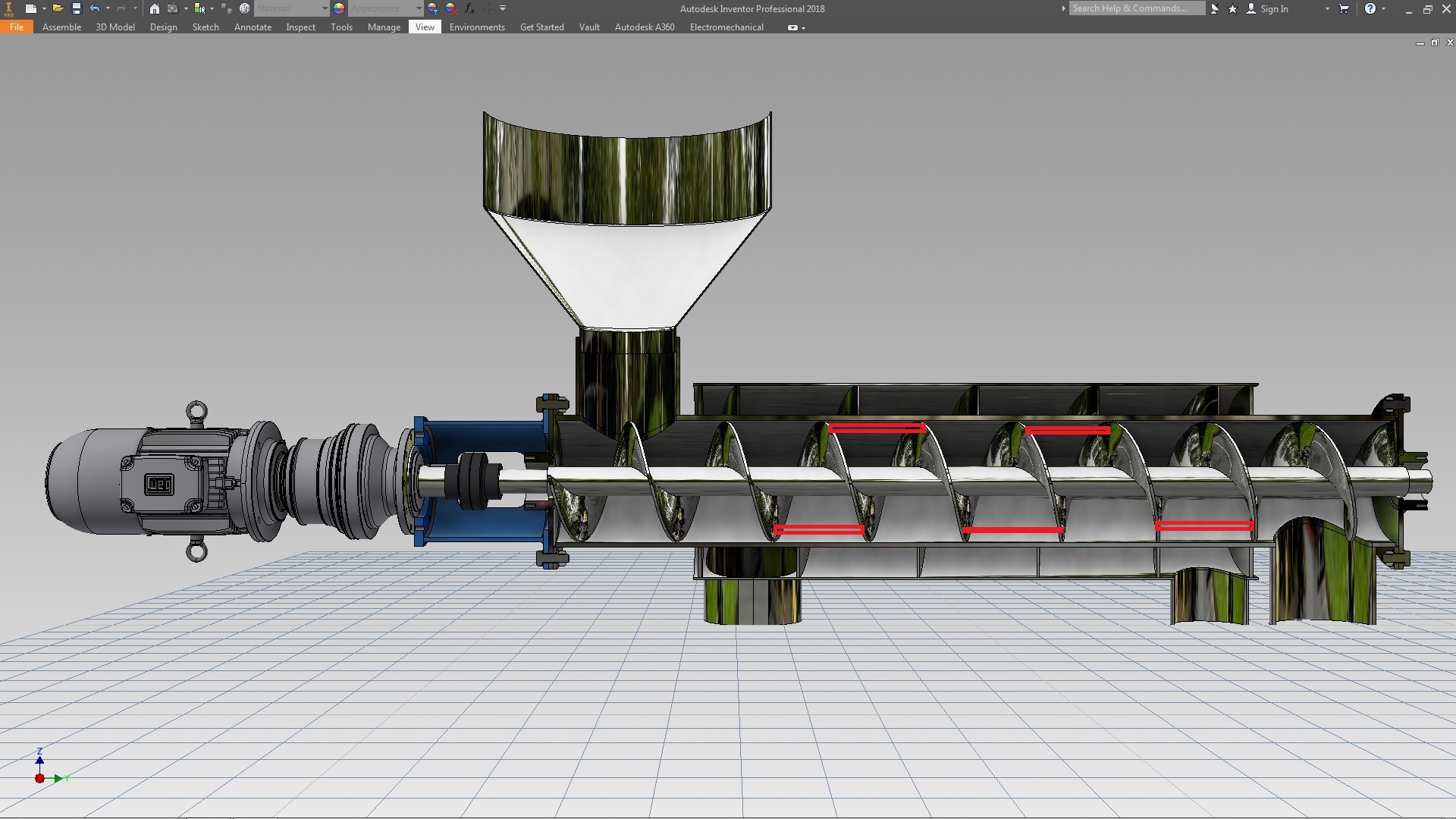Image resolution: width=1456 pixels, height=819 pixels.
Task: Open the Autodesk App Store cart icon
Action: [1344, 8]
